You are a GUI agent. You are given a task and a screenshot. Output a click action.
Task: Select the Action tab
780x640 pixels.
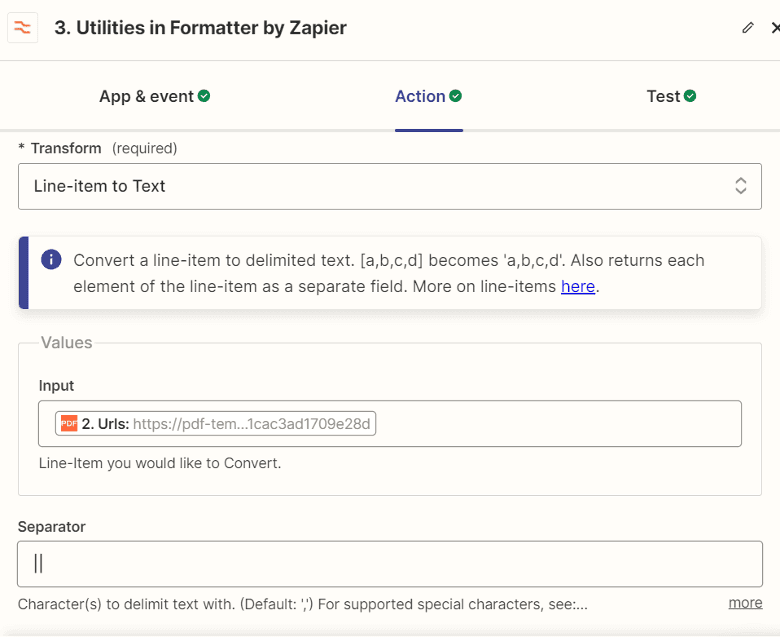[x=420, y=96]
